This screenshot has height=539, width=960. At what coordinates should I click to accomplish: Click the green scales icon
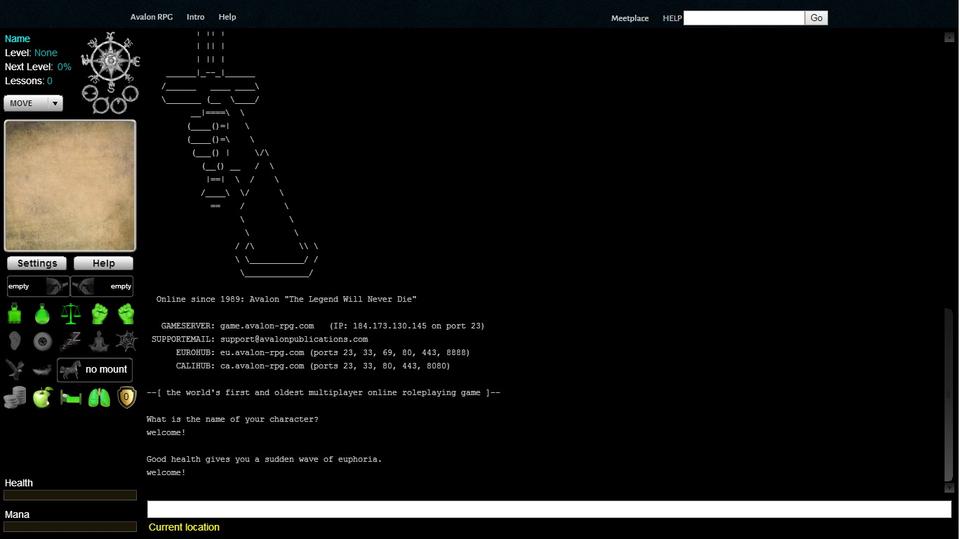point(70,314)
